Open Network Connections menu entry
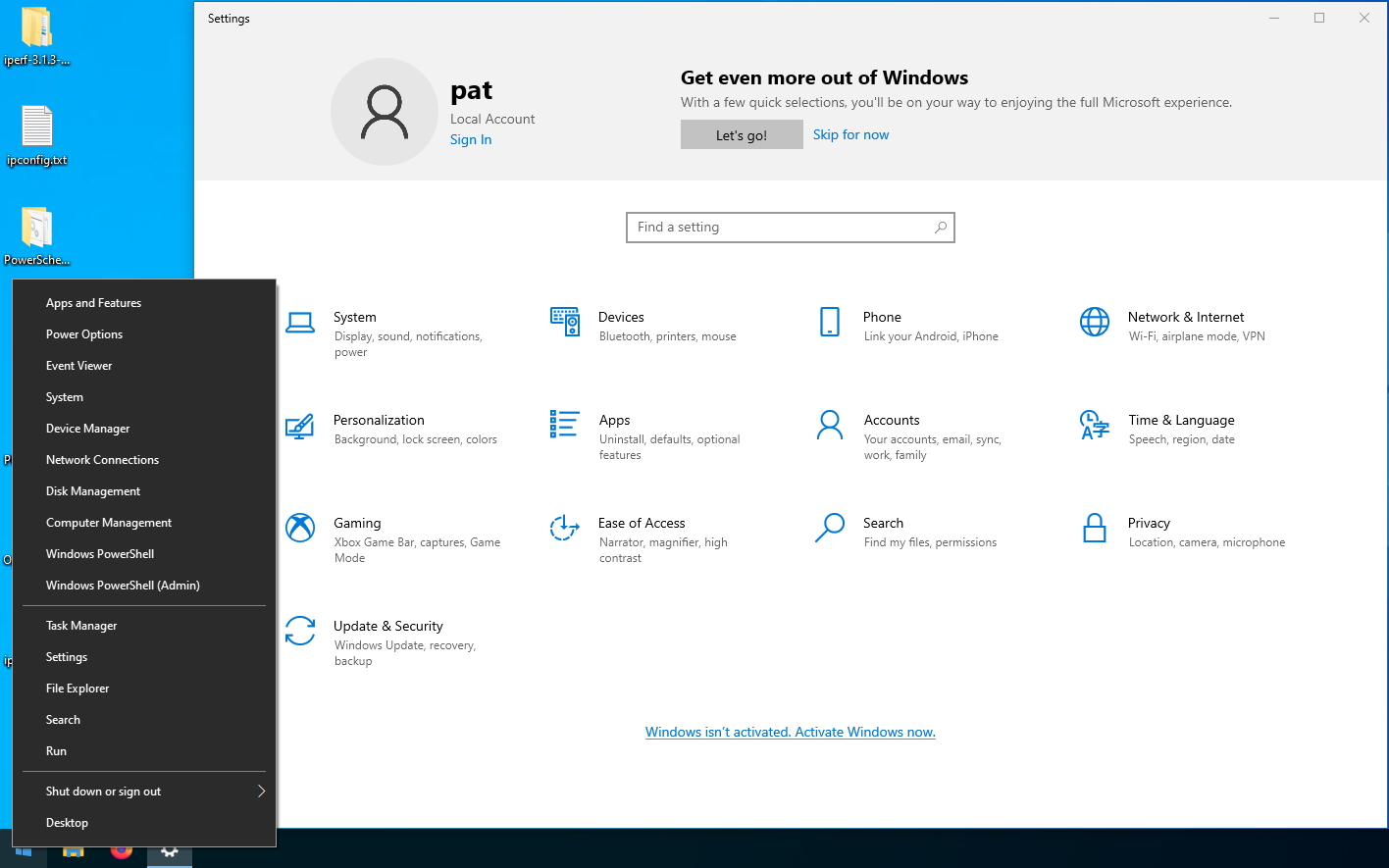 [144, 460]
